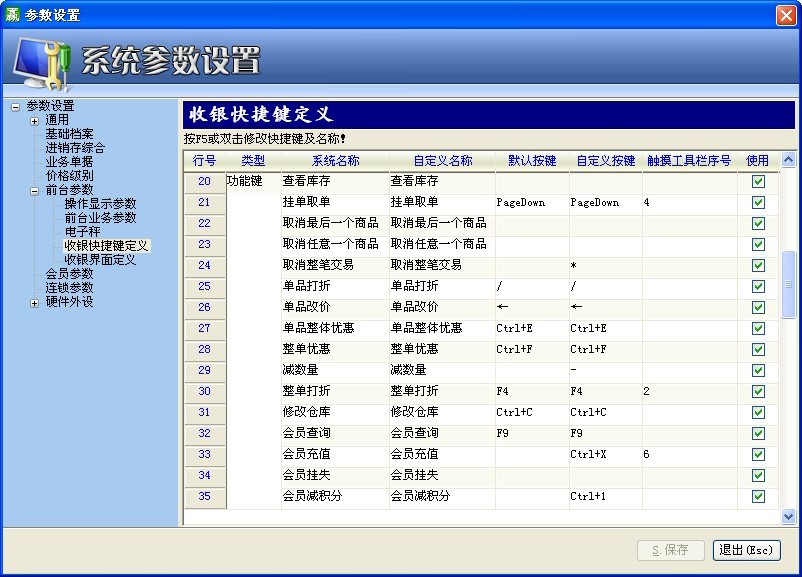The image size is (802, 577).
Task: Select 价格级别 in the tree
Action: click(x=69, y=175)
